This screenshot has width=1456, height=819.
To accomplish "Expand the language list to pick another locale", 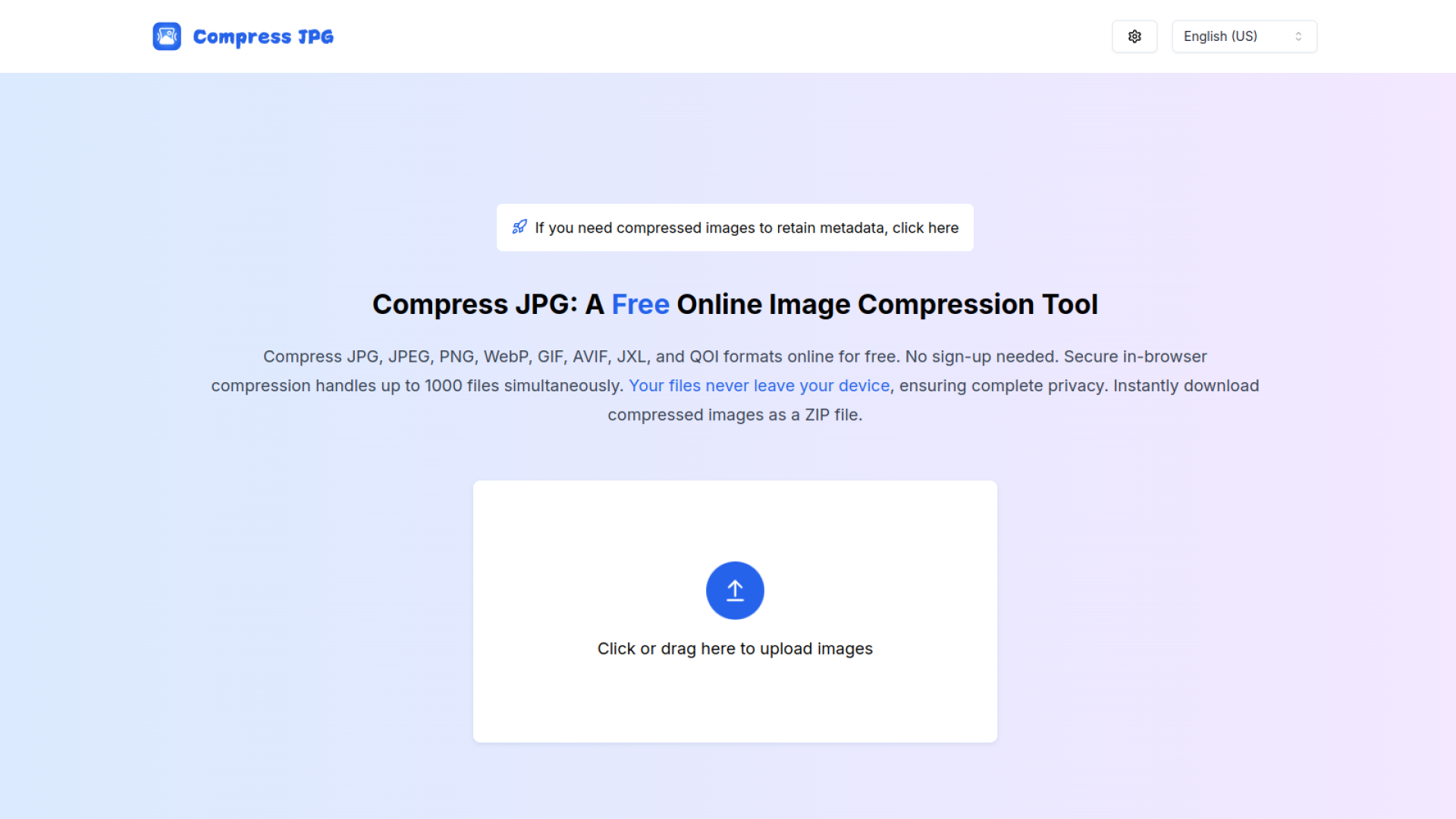I will [x=1244, y=36].
